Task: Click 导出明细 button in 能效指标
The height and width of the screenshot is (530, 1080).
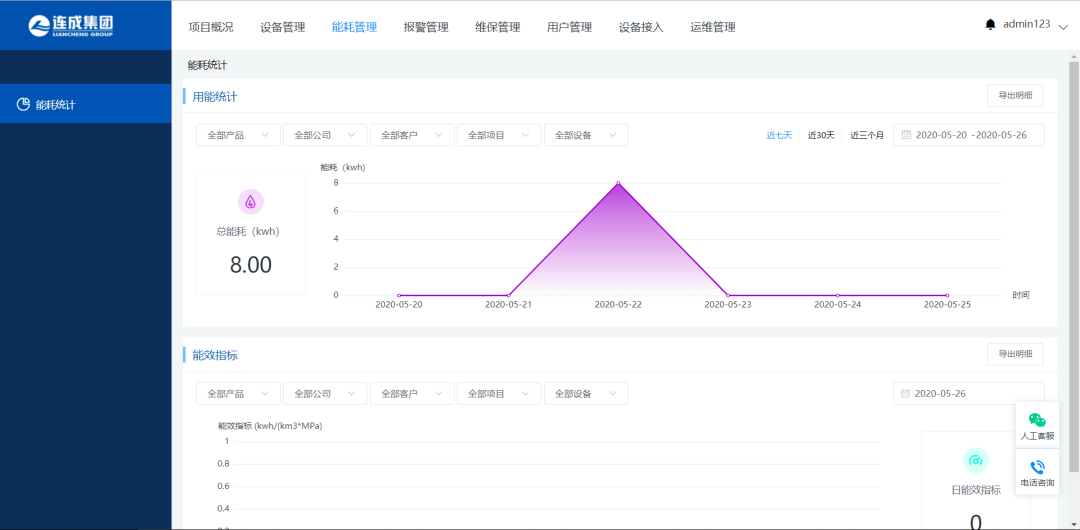Action: pos(1015,354)
